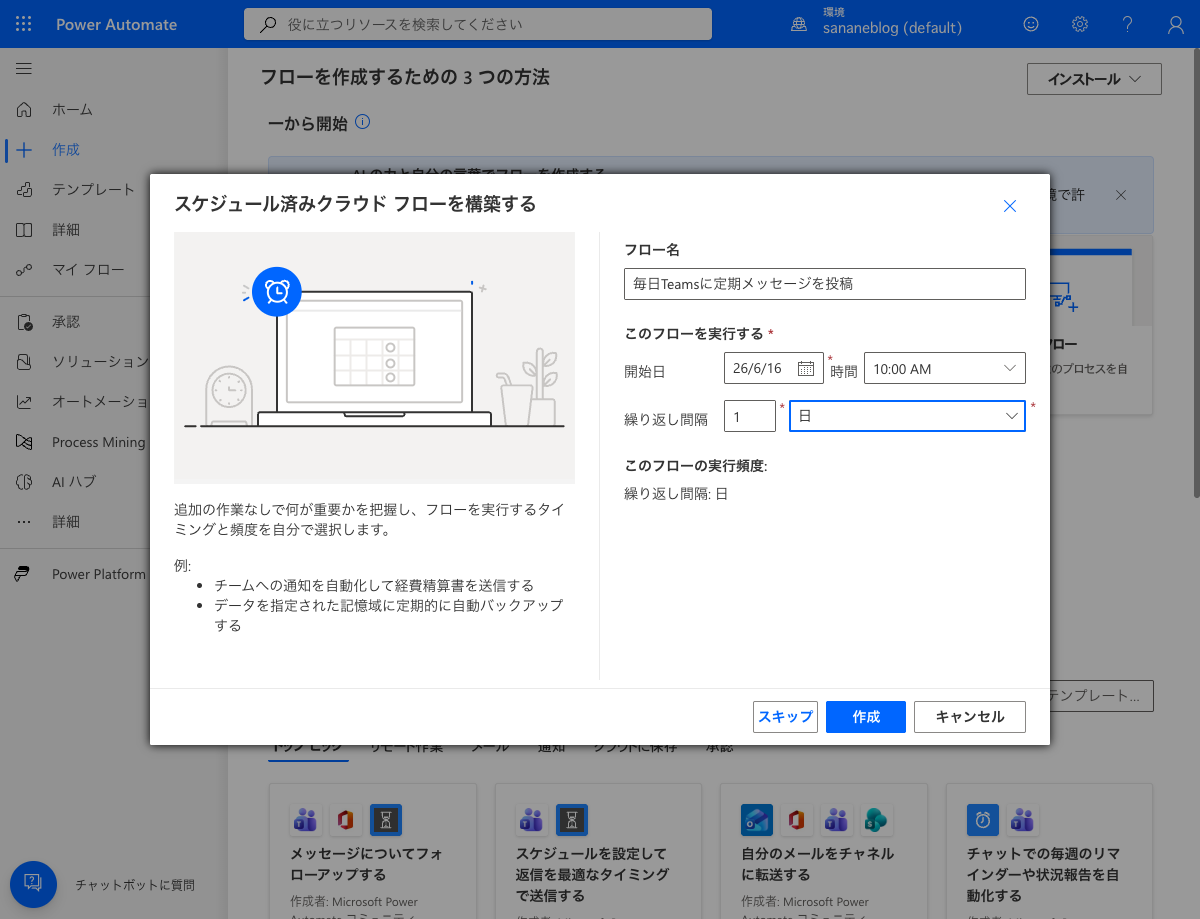Click the テンプレート sidebar icon
The height and width of the screenshot is (919, 1200).
point(25,189)
